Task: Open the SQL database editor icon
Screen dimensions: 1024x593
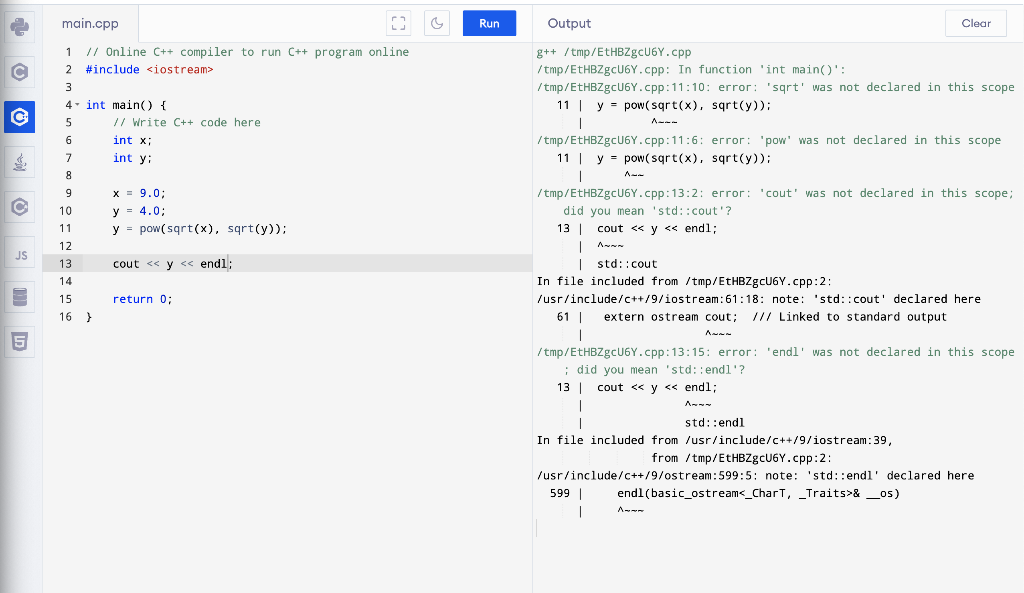Action: pos(20,297)
